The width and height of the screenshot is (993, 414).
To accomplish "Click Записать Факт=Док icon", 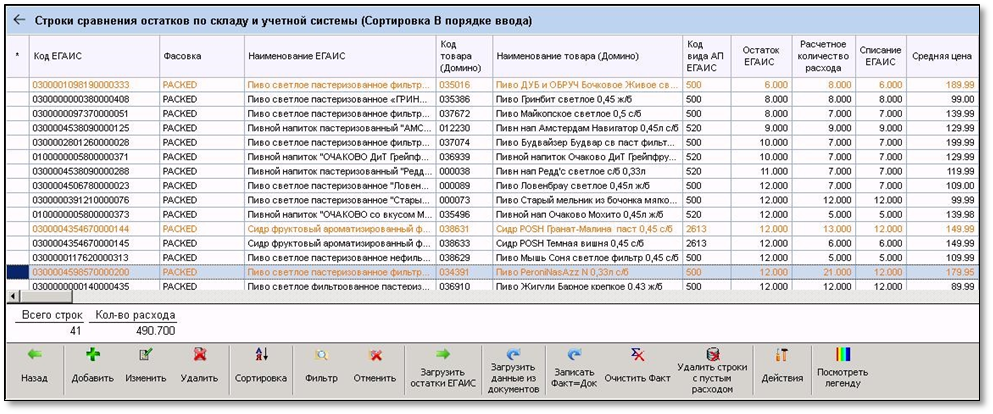I will [574, 353].
